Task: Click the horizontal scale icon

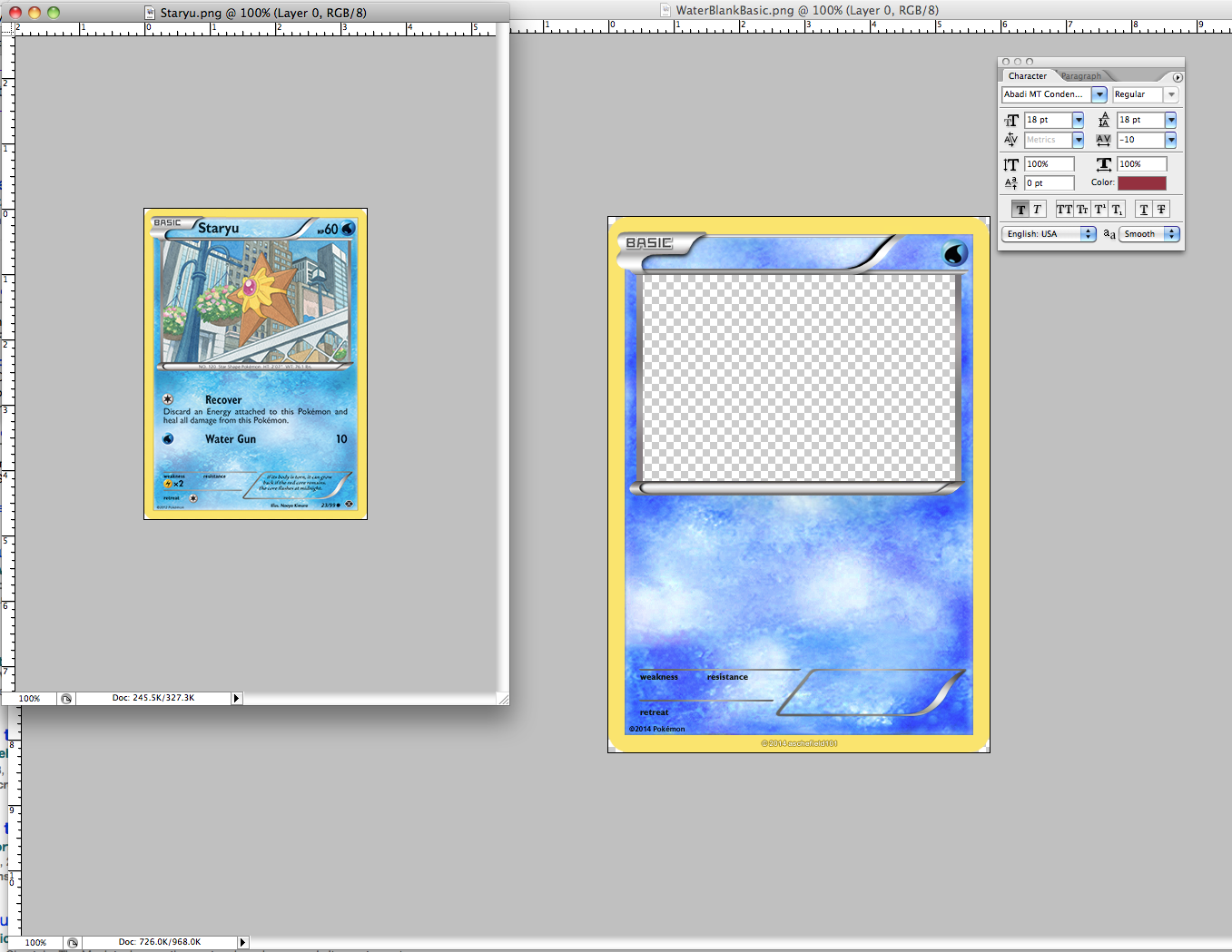Action: click(1104, 164)
